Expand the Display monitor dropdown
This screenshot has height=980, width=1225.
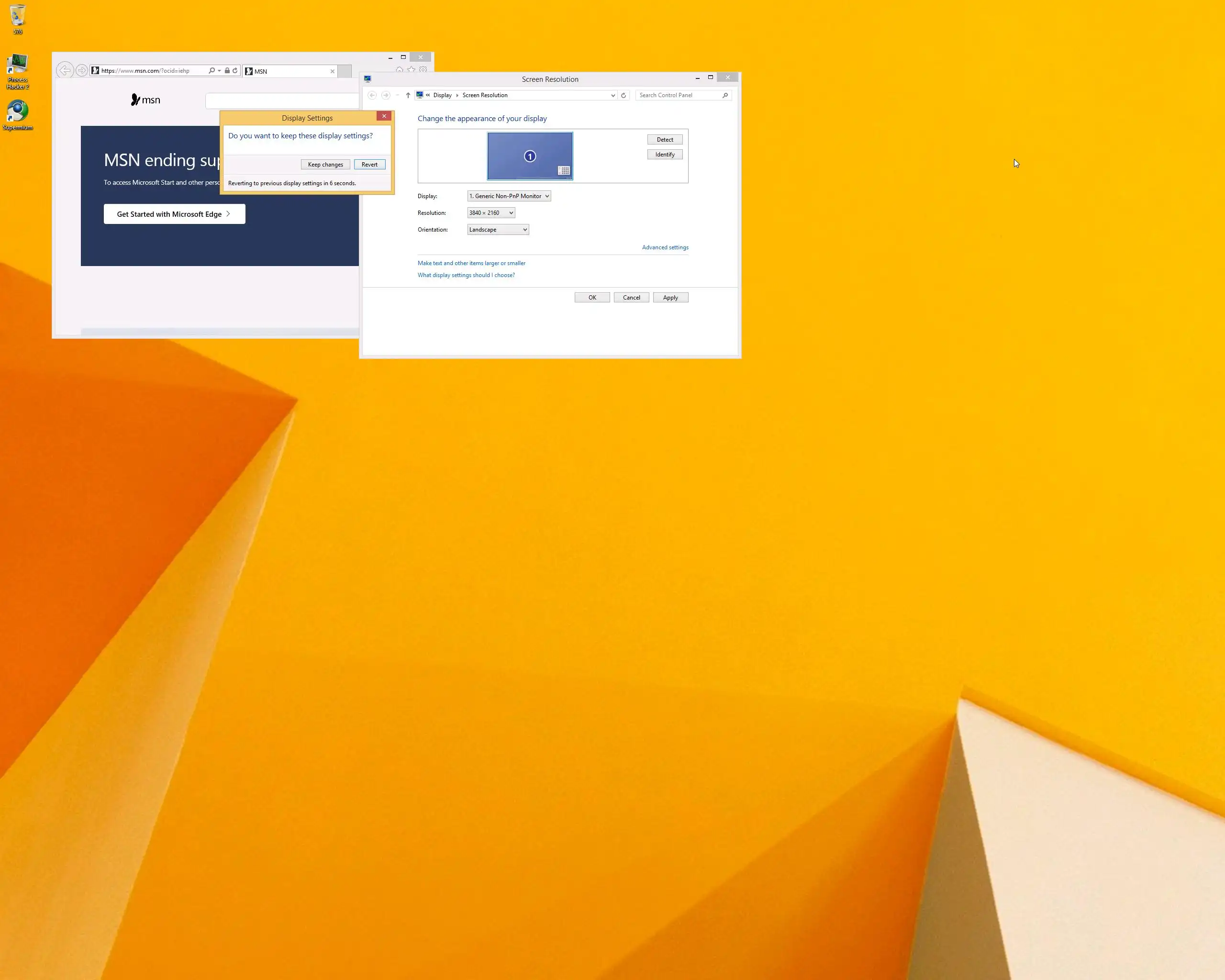tap(509, 196)
